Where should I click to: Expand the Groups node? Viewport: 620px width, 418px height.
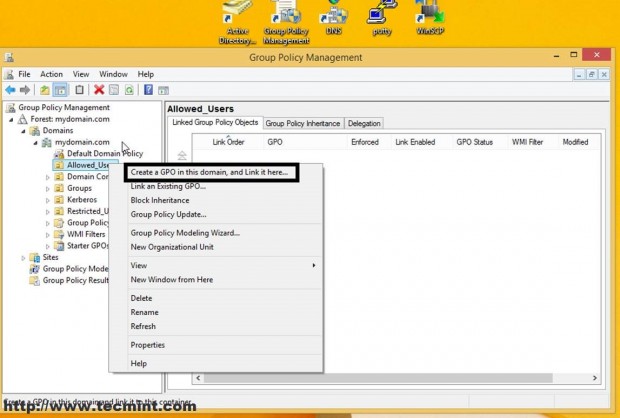48,189
